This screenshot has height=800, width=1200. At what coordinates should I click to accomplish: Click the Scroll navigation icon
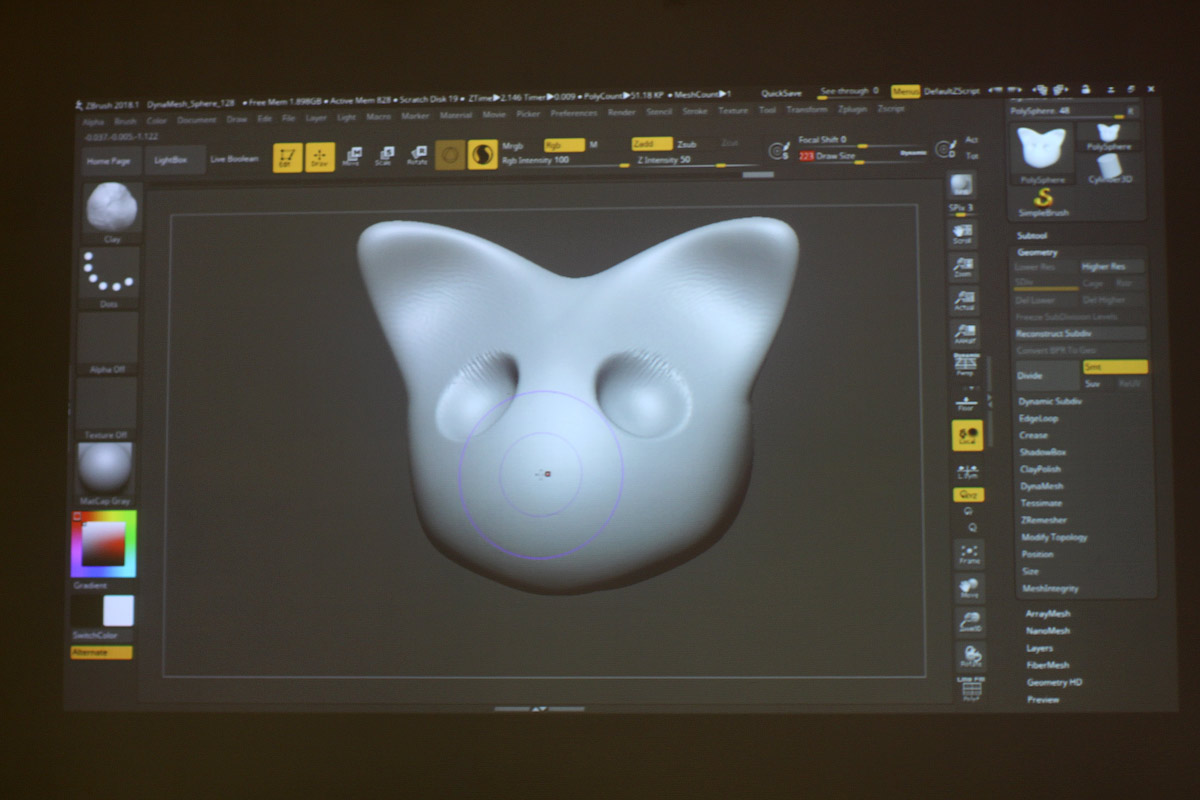(x=963, y=235)
